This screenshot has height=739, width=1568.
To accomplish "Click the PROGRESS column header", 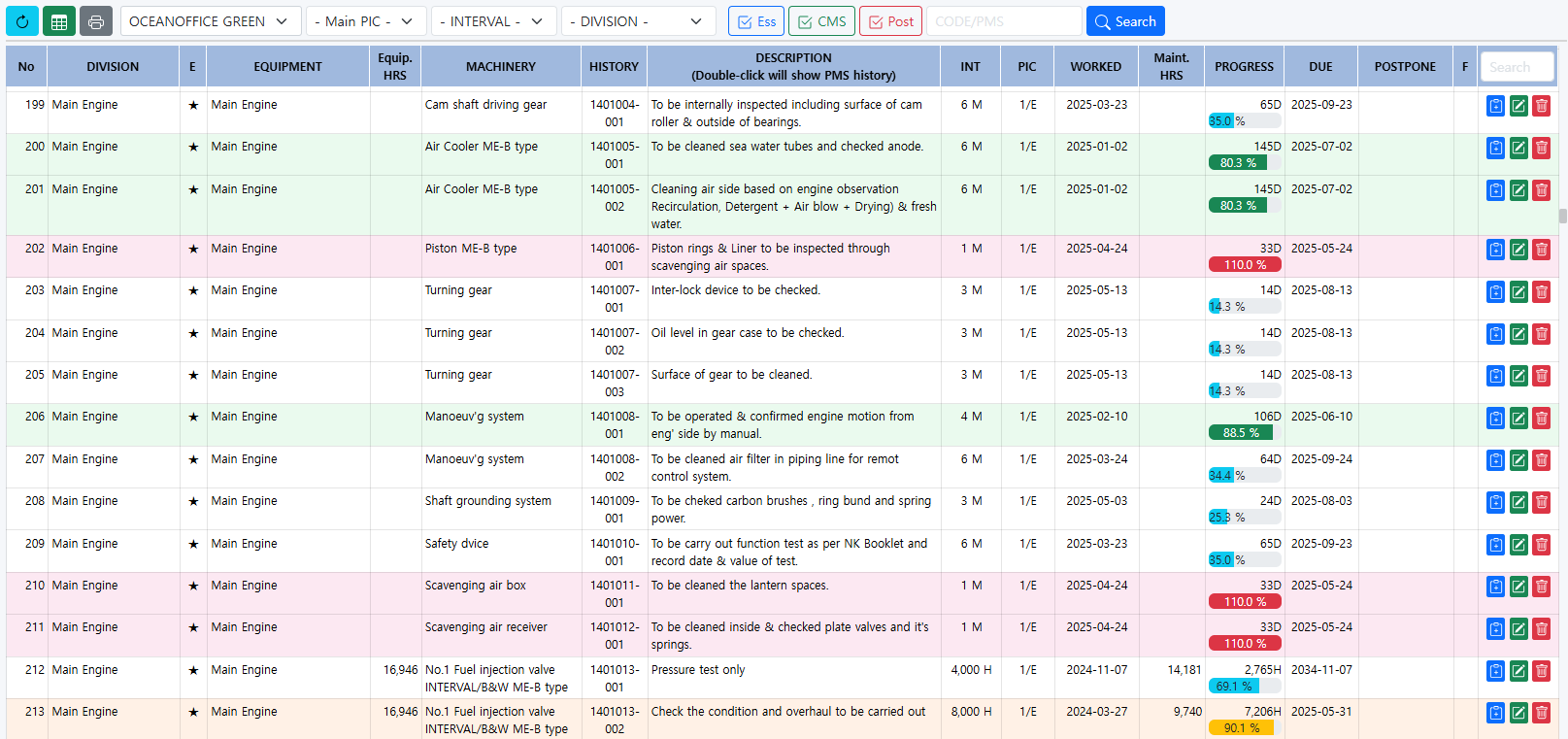I will click(x=1244, y=67).
